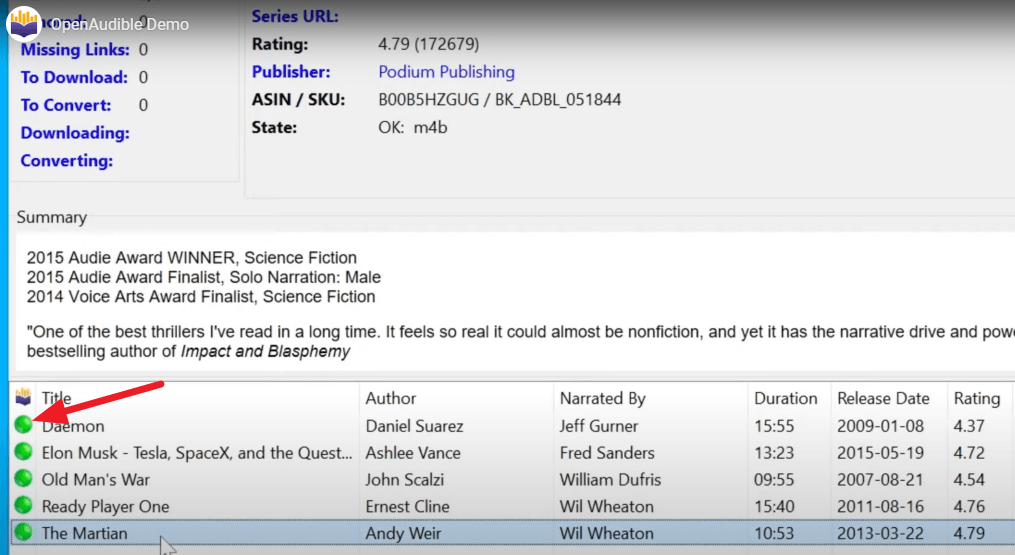1015x555 pixels.
Task: Click the To Convert filter
Action: pyautogui.click(x=66, y=105)
